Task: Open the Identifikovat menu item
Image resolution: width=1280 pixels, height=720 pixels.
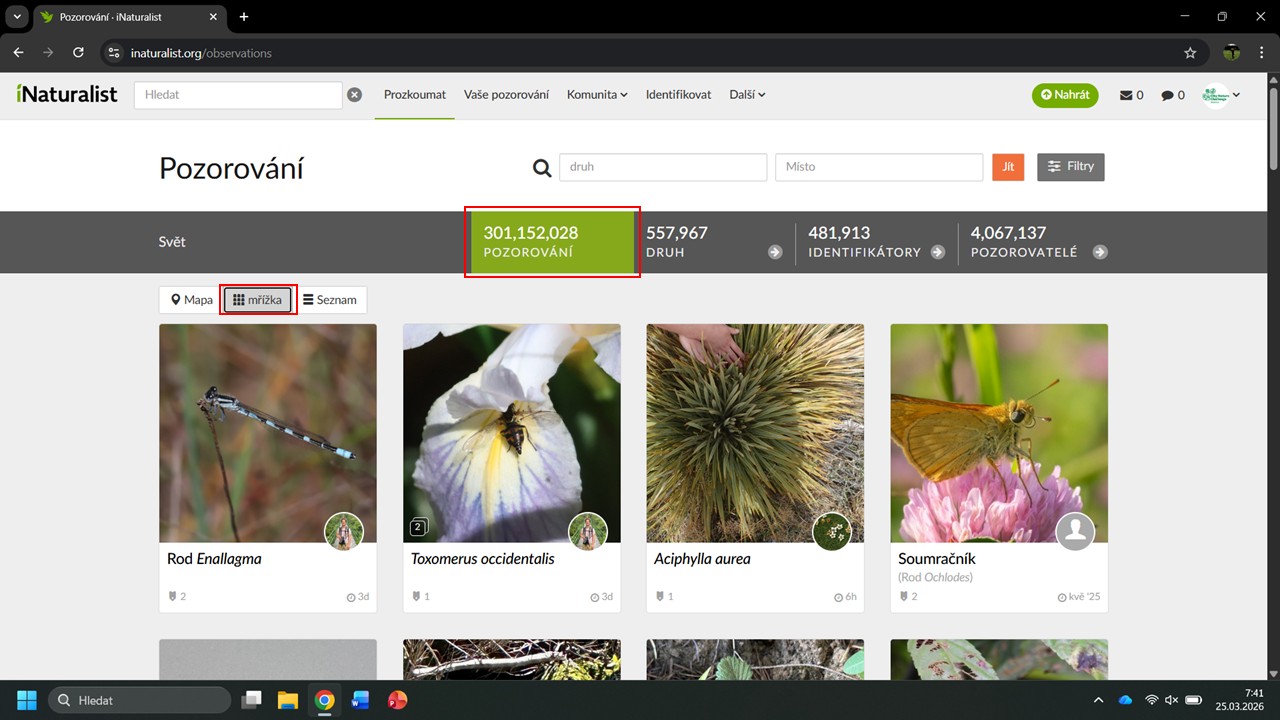Action: coord(678,95)
